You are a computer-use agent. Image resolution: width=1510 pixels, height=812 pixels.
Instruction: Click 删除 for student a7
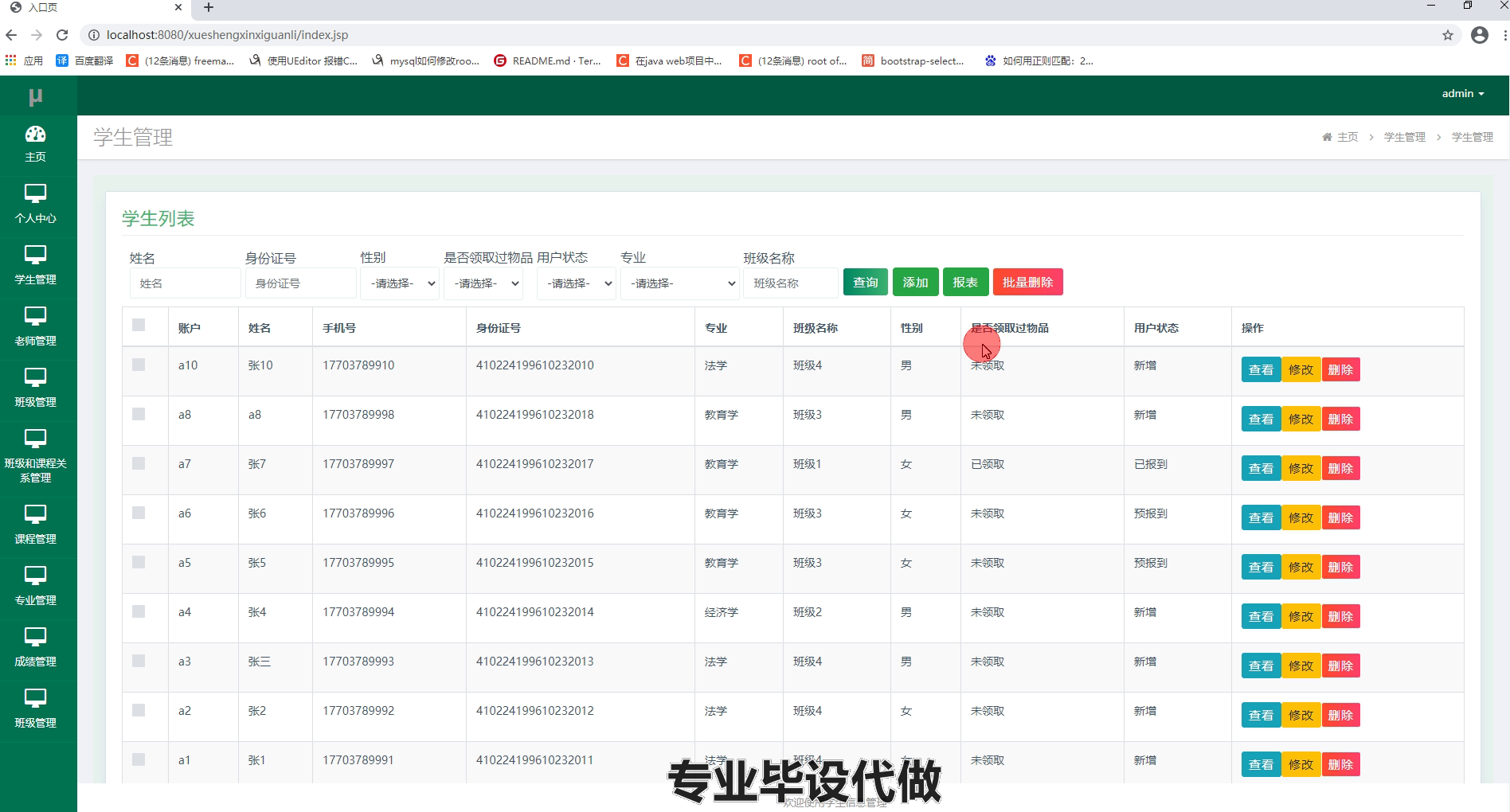[x=1340, y=468]
